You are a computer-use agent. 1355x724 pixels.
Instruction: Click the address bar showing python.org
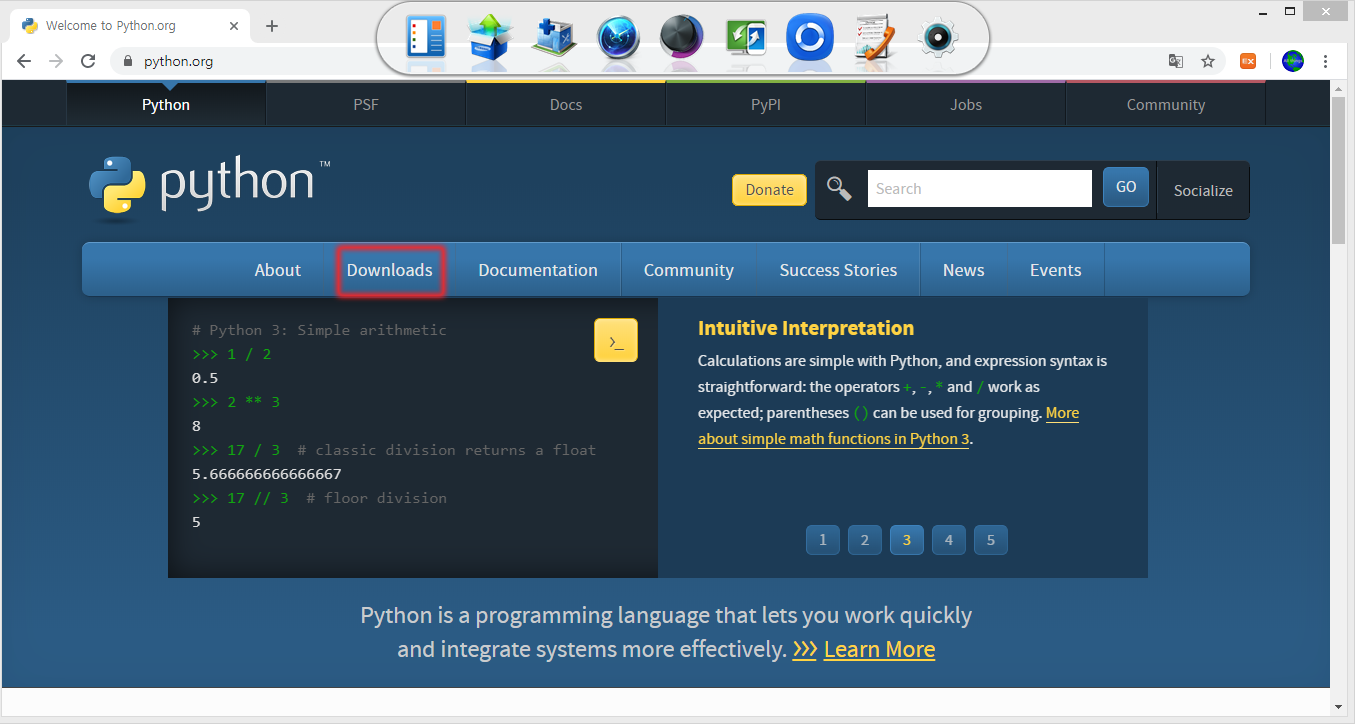(x=640, y=61)
